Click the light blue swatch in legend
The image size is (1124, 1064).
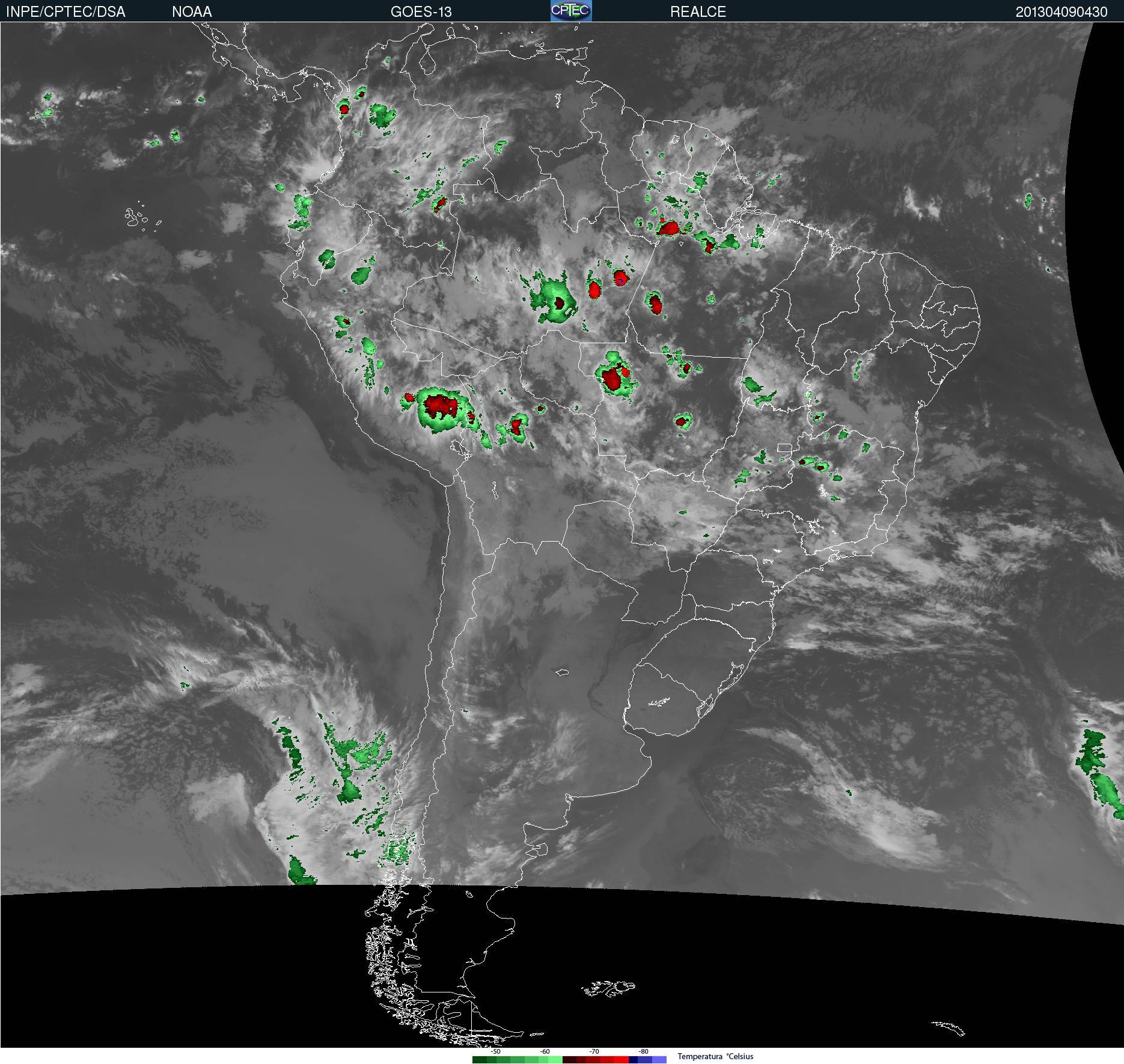[659, 1059]
